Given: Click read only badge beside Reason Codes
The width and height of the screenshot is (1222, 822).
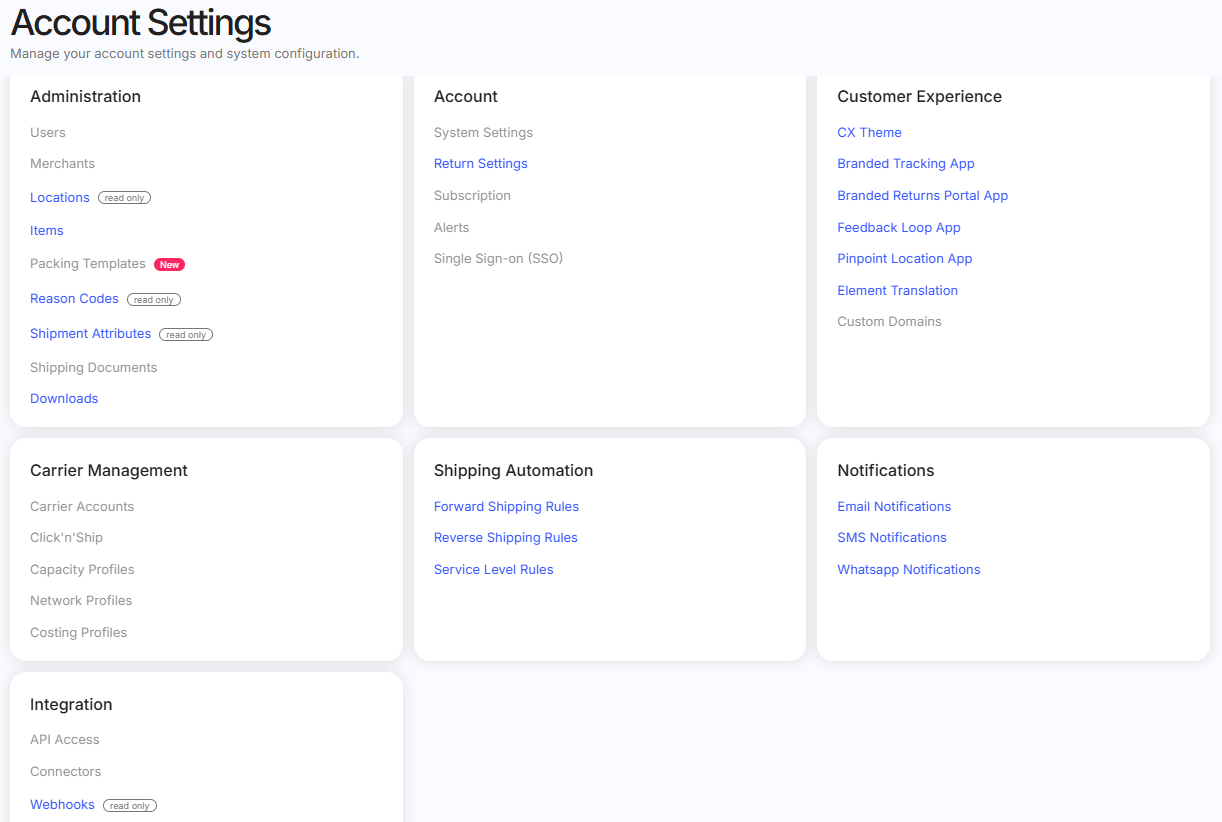Looking at the screenshot, I should click(x=154, y=300).
